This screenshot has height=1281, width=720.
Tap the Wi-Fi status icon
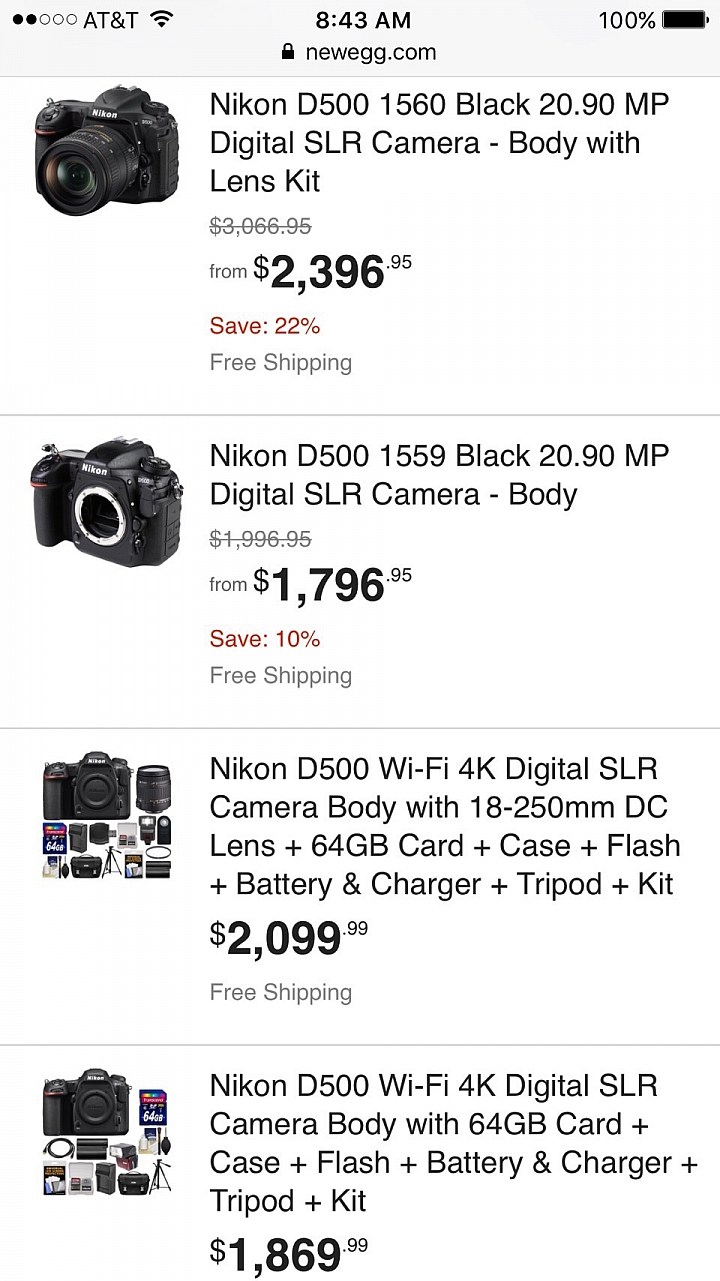pyautogui.click(x=161, y=19)
